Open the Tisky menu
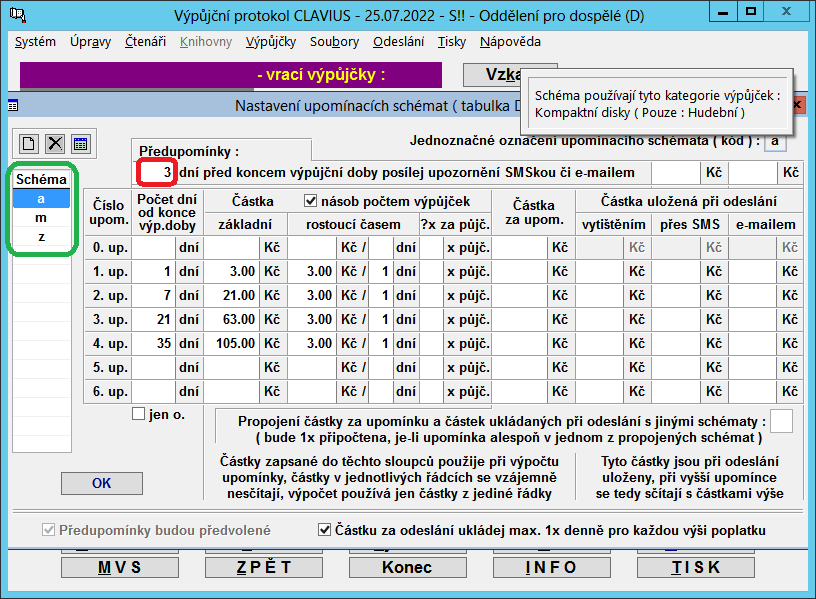This screenshot has width=816, height=599. 452,42
